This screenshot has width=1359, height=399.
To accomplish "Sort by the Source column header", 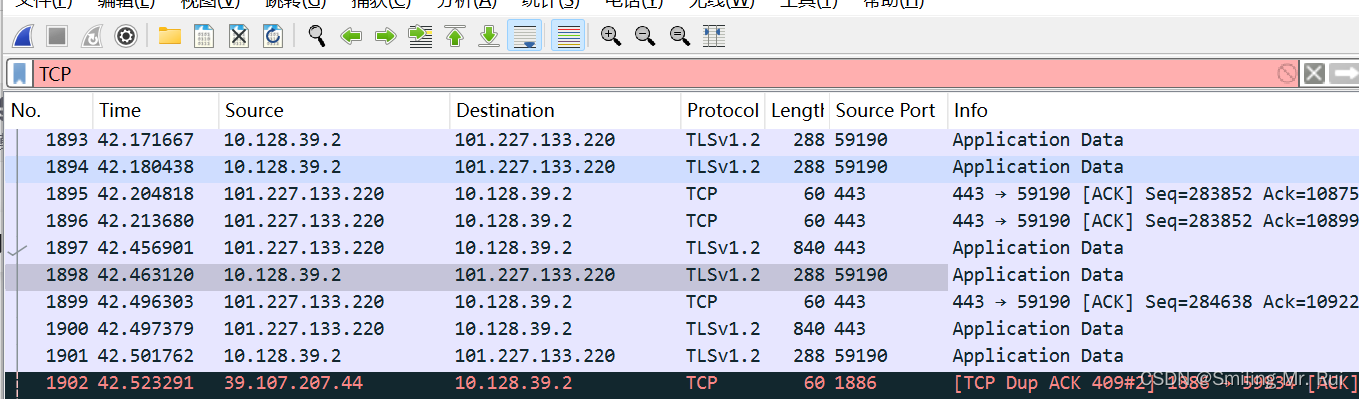I will 334,110.
